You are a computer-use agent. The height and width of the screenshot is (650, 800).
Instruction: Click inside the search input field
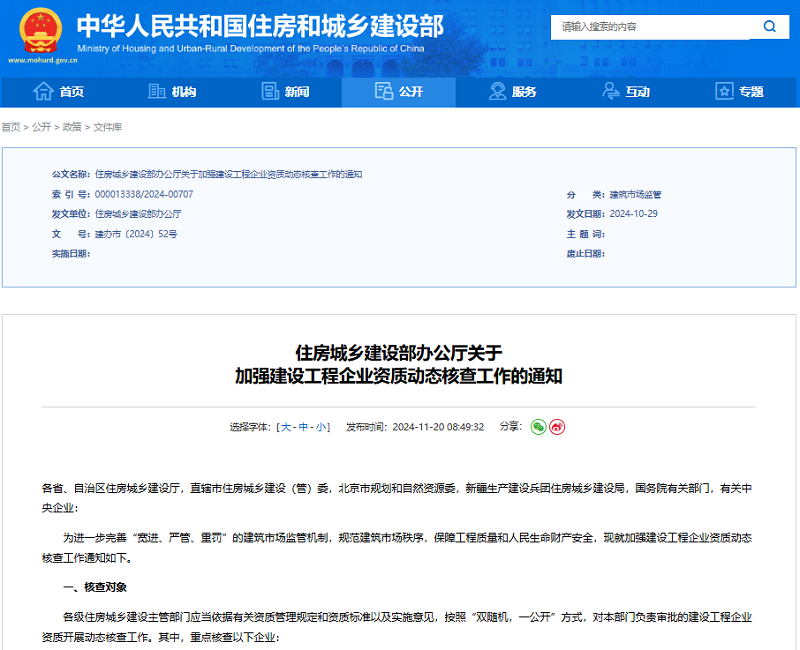pos(650,27)
